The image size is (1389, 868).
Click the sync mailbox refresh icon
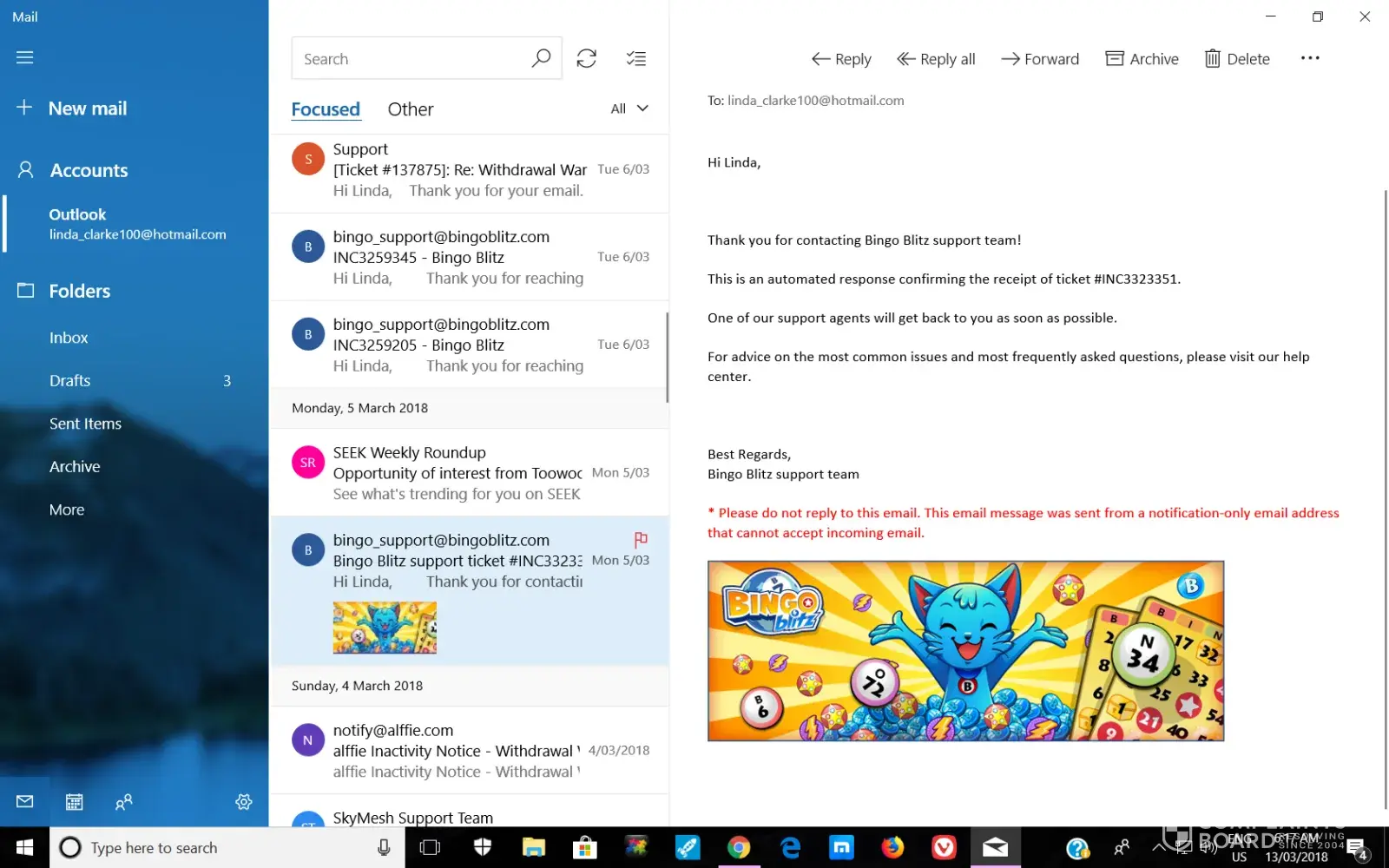pyautogui.click(x=587, y=58)
